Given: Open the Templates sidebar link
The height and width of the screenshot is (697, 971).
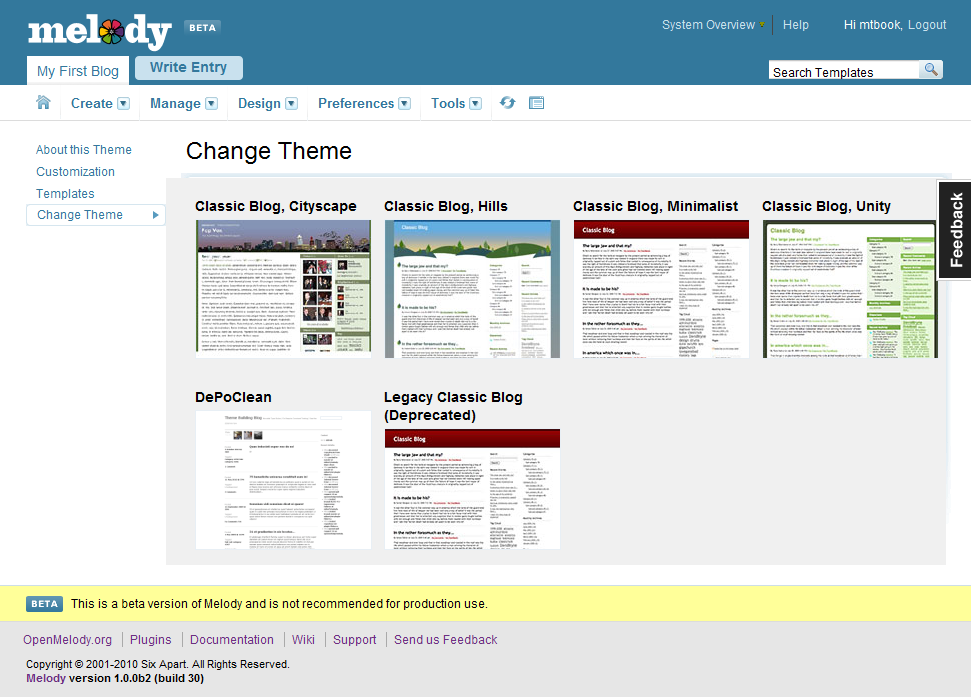Looking at the screenshot, I should tap(65, 193).
